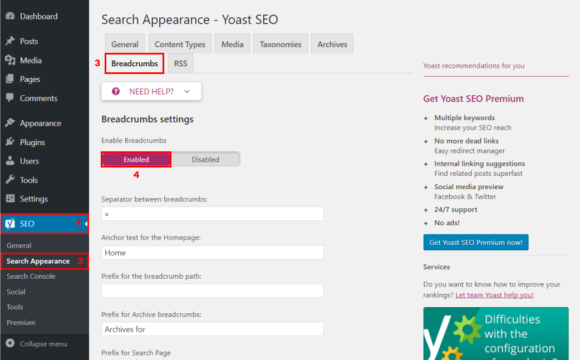Viewport: 580px width, 360px height.
Task: Click the Breadcrumbs settings heading
Action: point(147,119)
